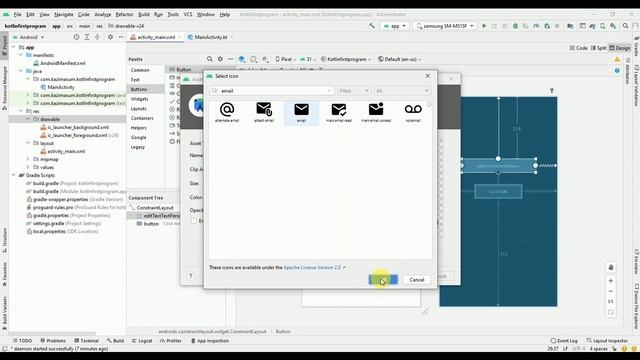This screenshot has height=360, width=640.
Task: Switch editor to Design view
Action: pyautogui.click(x=620, y=48)
